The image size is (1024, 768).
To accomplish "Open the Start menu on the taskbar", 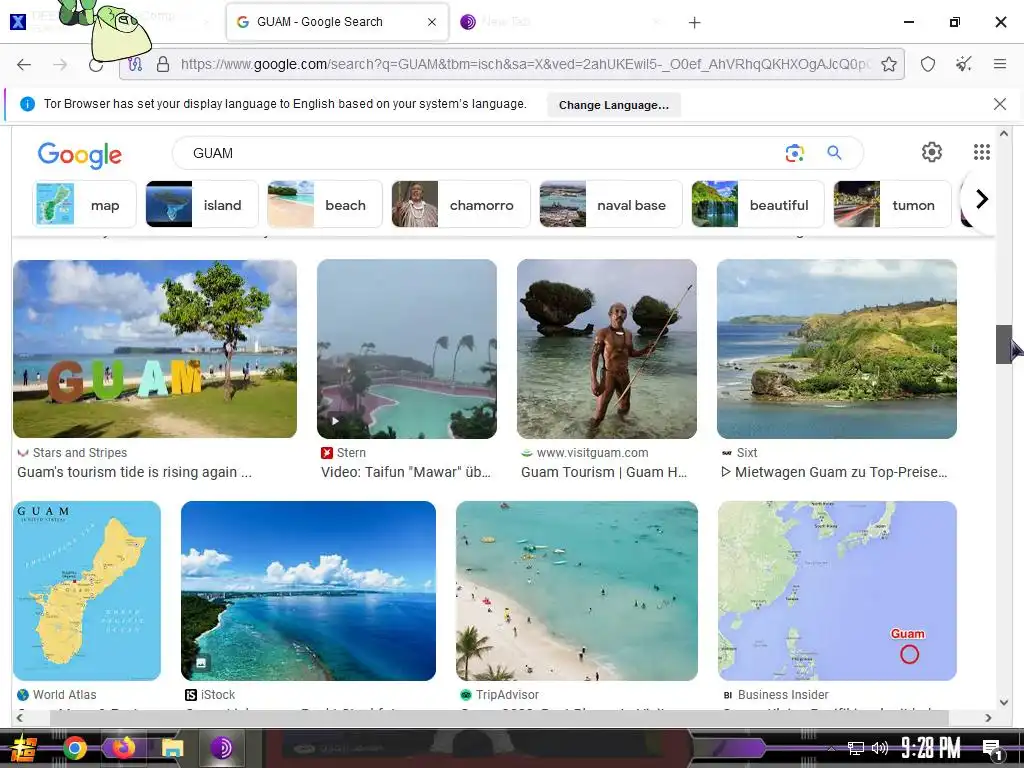I will (x=24, y=748).
